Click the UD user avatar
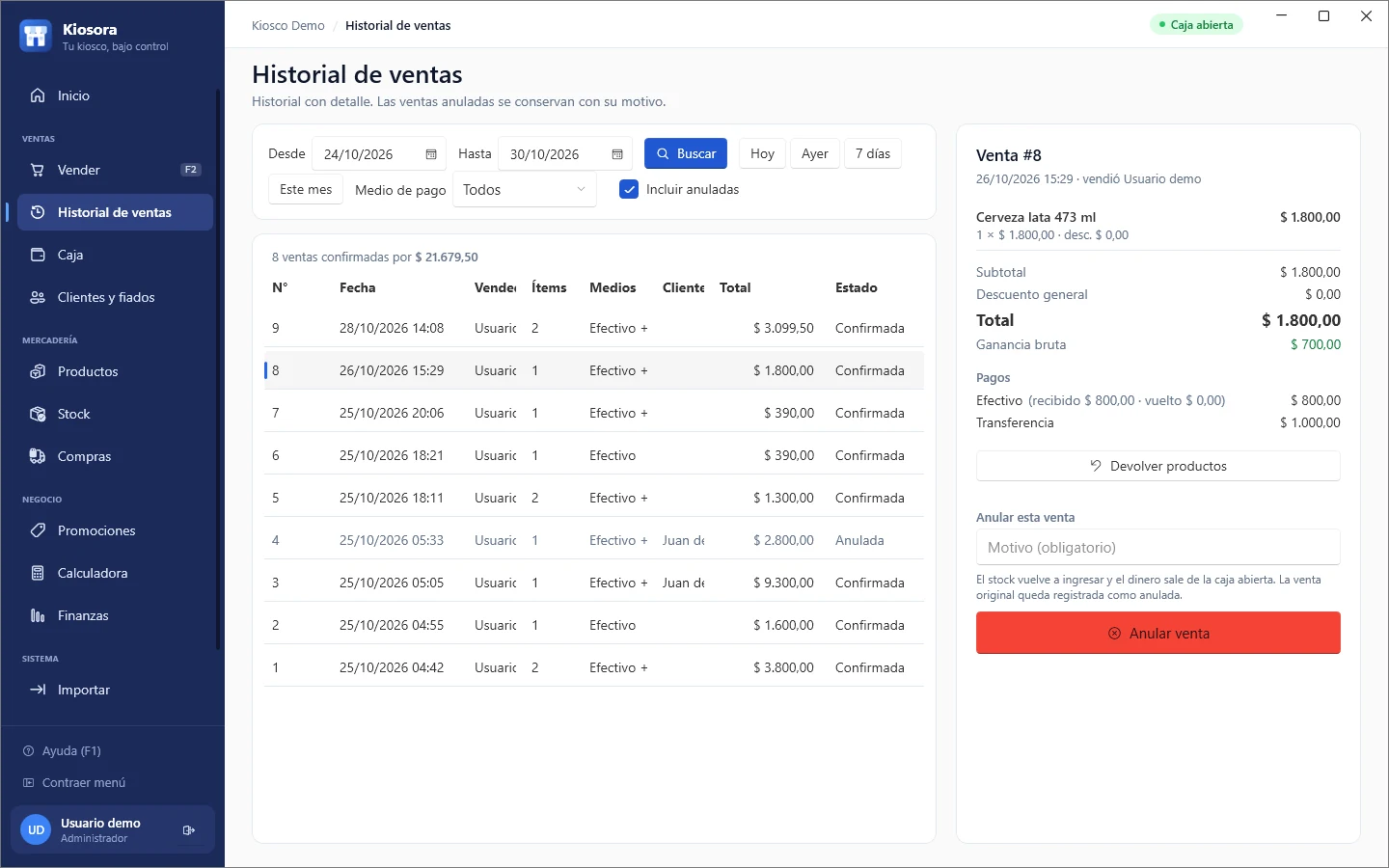The width and height of the screenshot is (1389, 868). pos(36,829)
